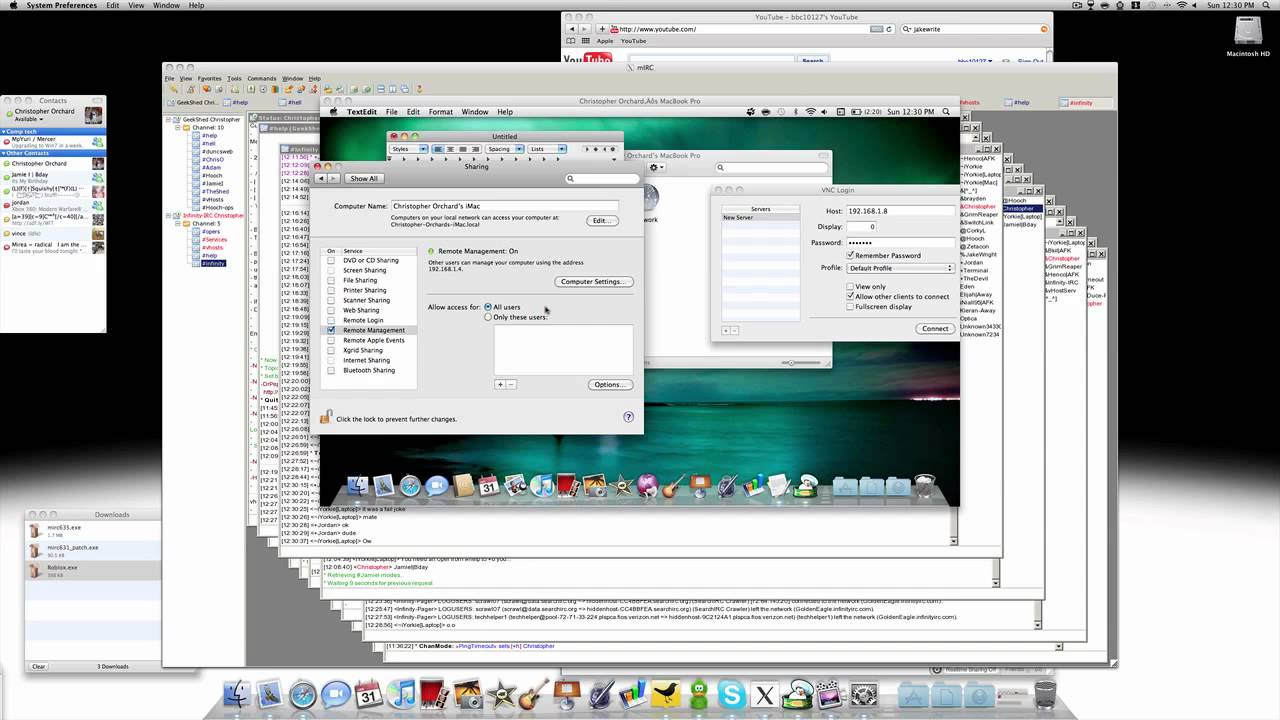Open System Preferences in the main Dock

[864, 696]
